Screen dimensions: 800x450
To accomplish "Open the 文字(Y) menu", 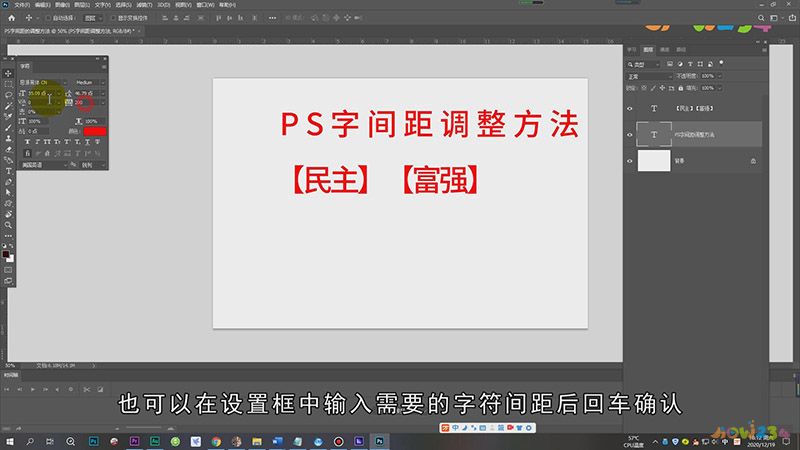I will click(x=103, y=5).
